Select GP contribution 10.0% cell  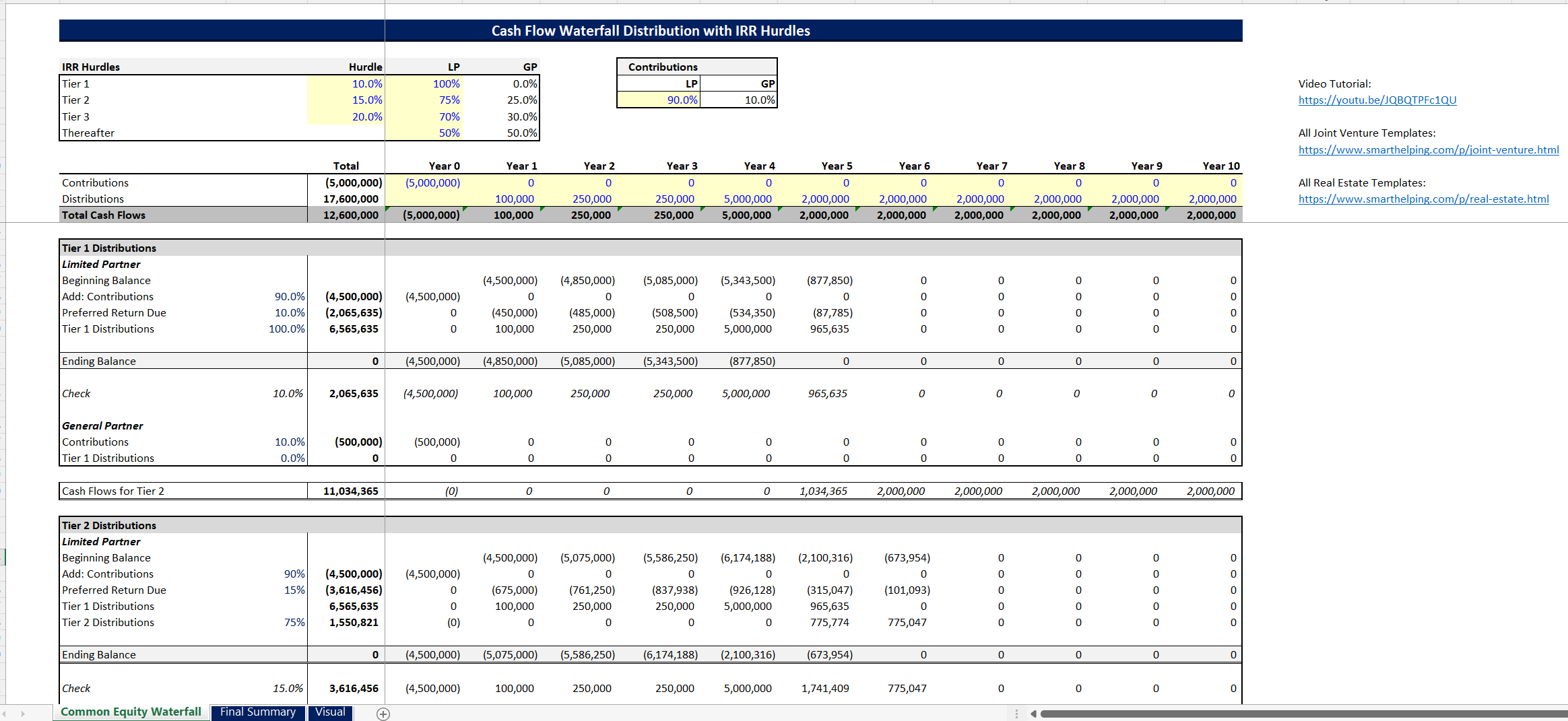[x=739, y=100]
